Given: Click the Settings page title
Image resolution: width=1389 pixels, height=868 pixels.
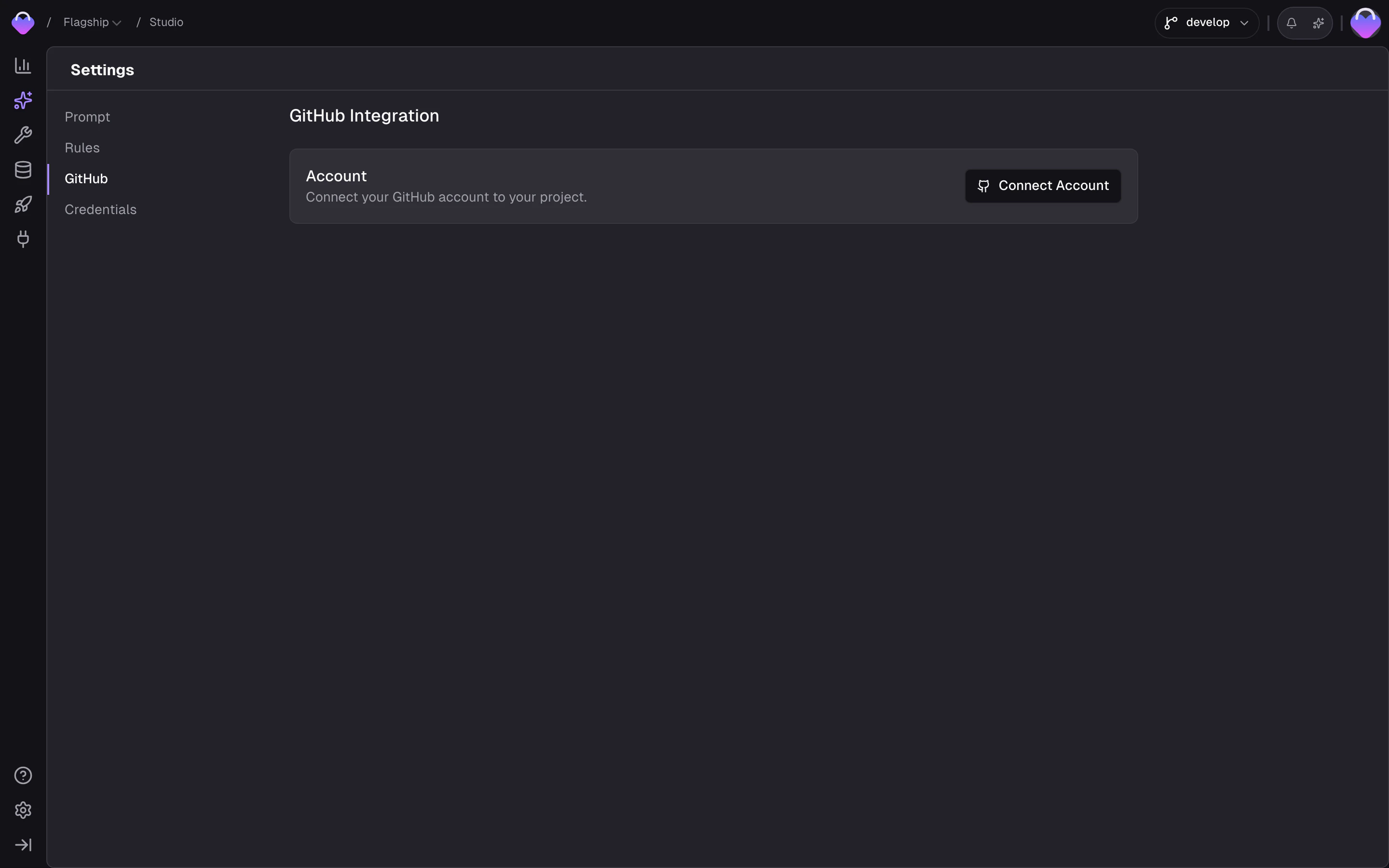Looking at the screenshot, I should tap(102, 70).
